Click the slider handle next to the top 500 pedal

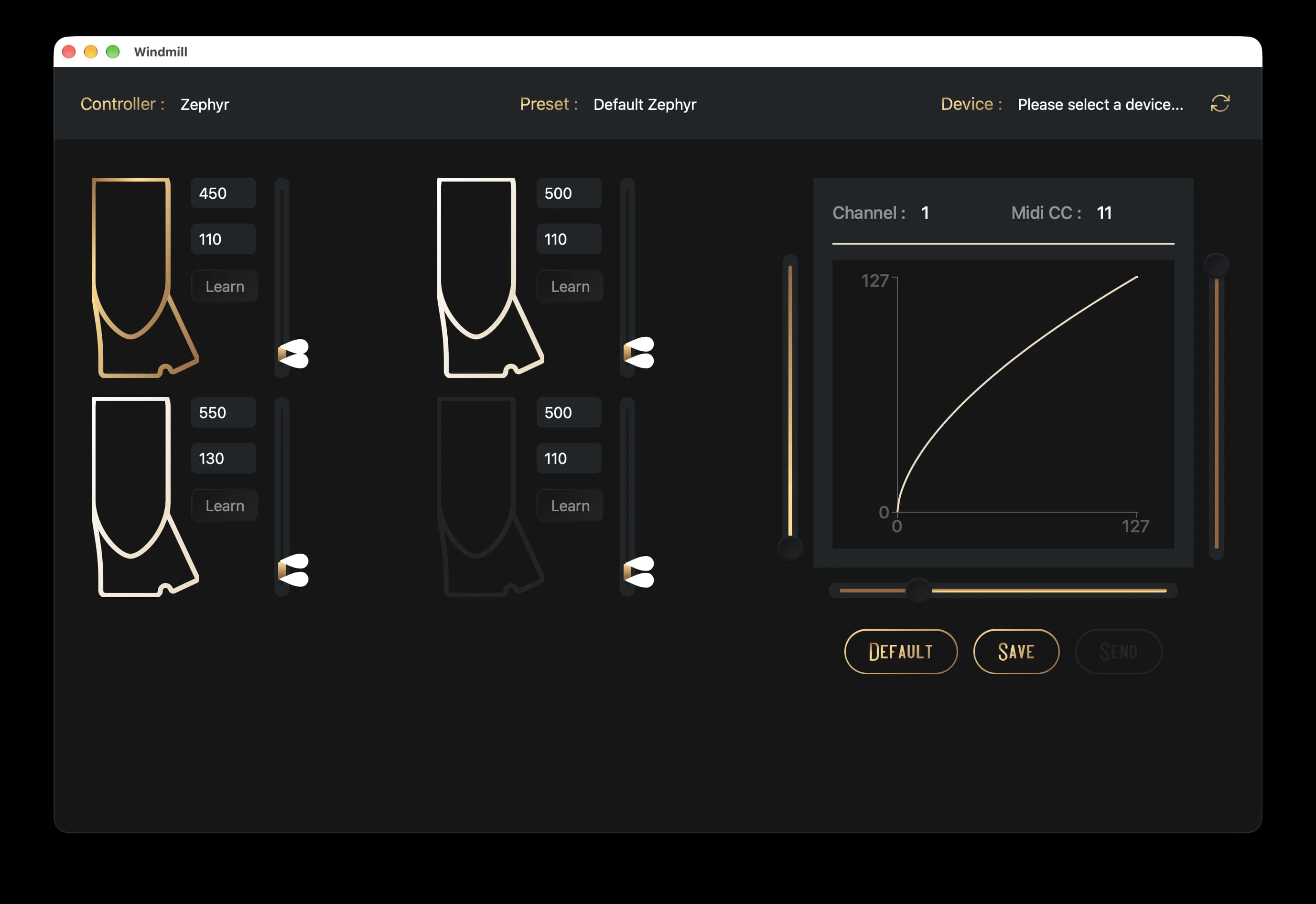coord(639,352)
